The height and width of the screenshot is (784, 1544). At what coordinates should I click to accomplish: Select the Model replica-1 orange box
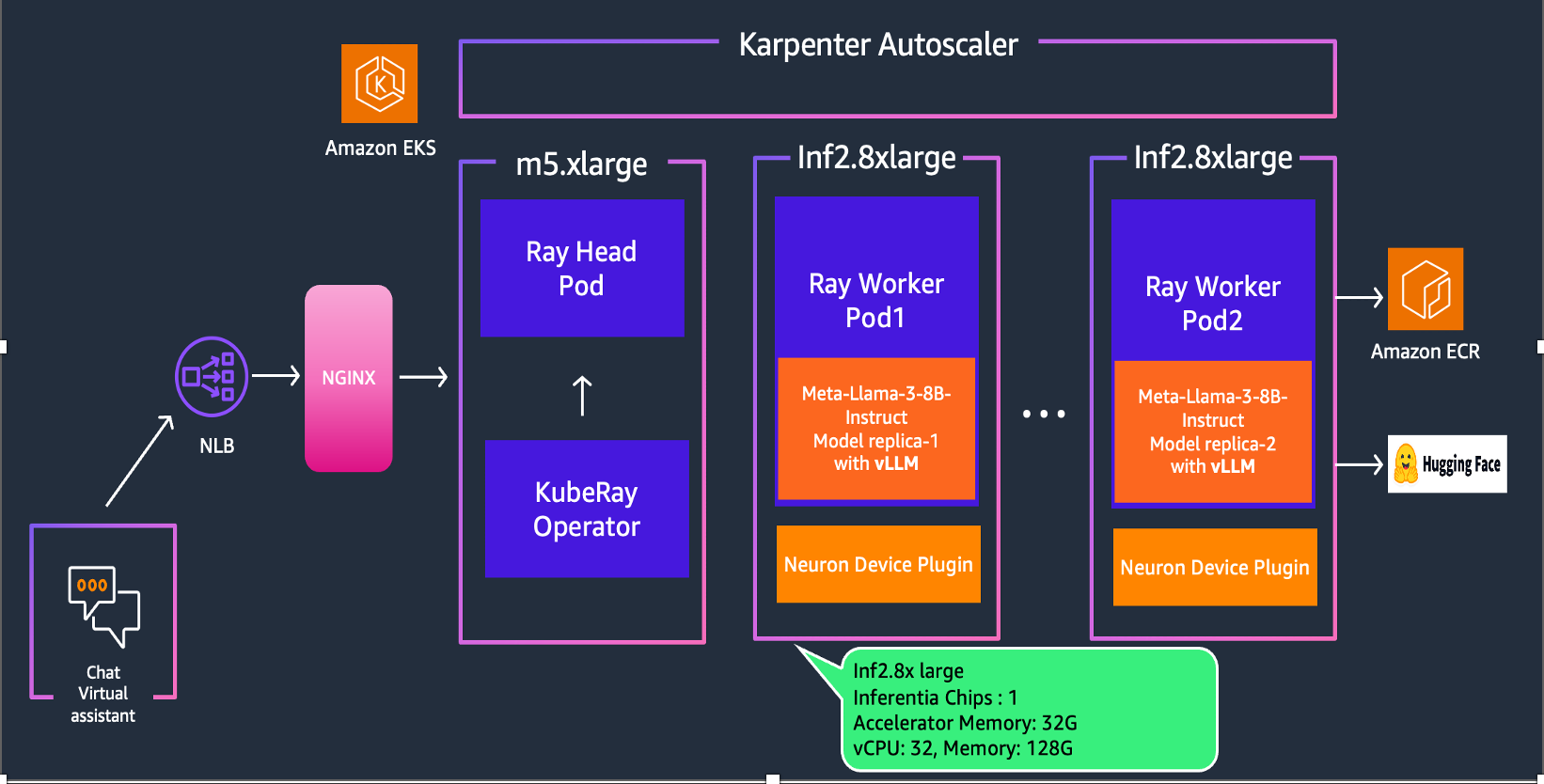[876, 429]
